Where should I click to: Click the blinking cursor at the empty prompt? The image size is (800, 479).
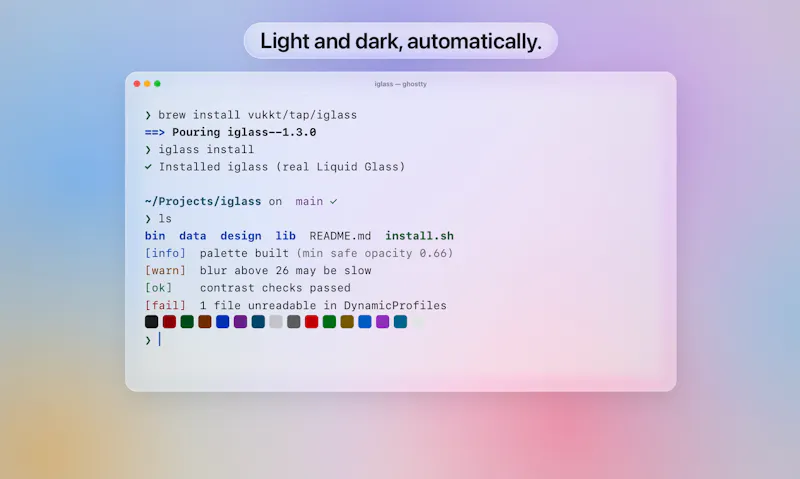pos(160,339)
